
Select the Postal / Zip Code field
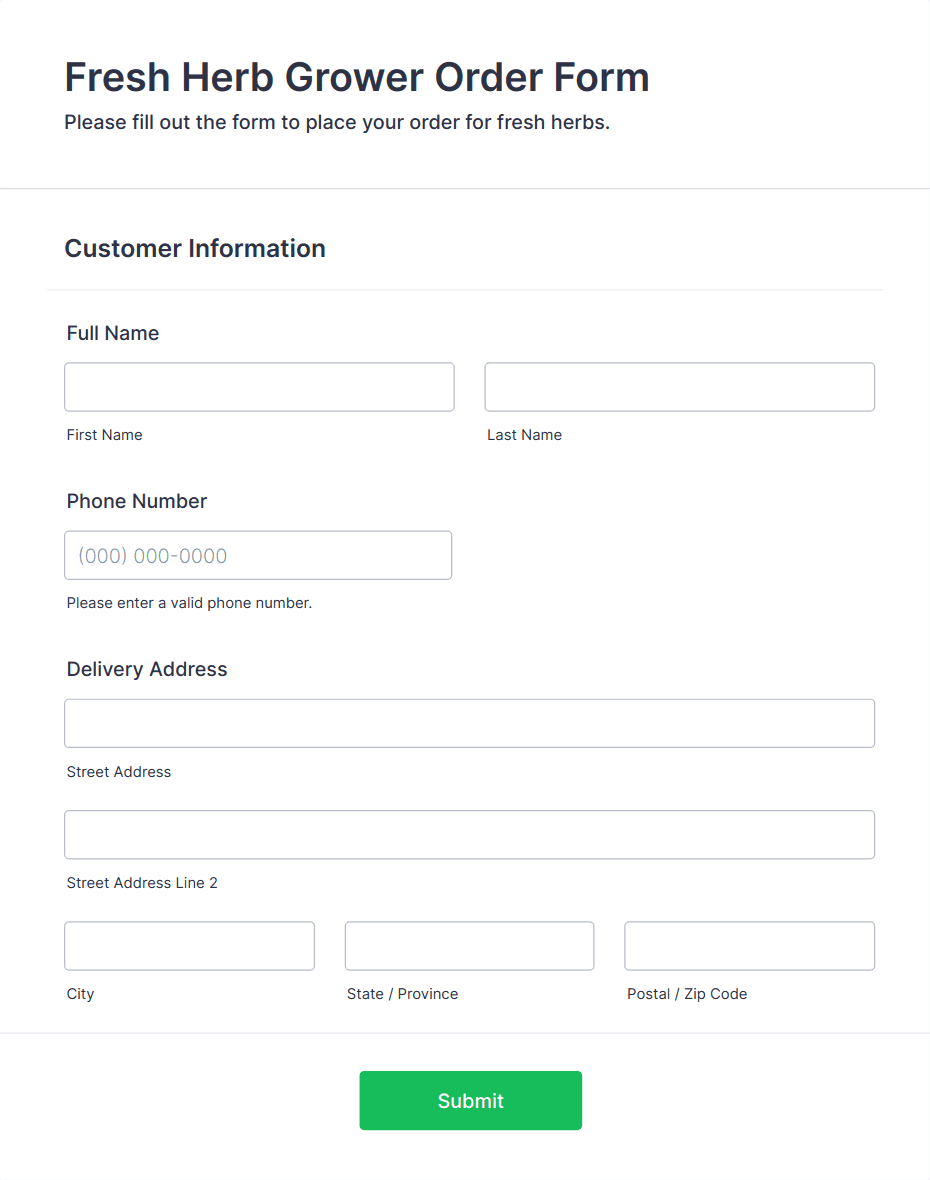(749, 946)
